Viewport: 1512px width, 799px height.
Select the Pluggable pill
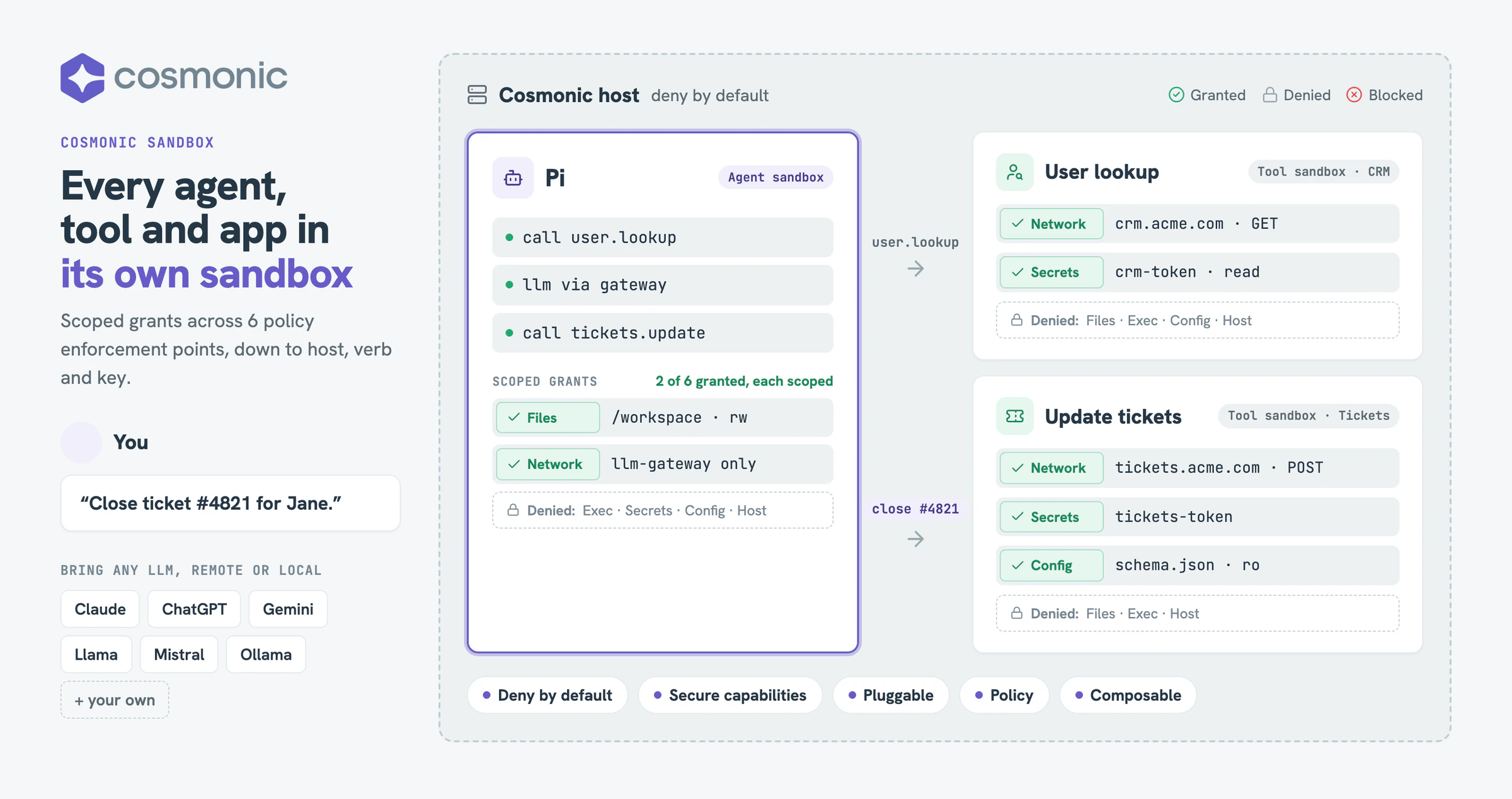click(891, 695)
